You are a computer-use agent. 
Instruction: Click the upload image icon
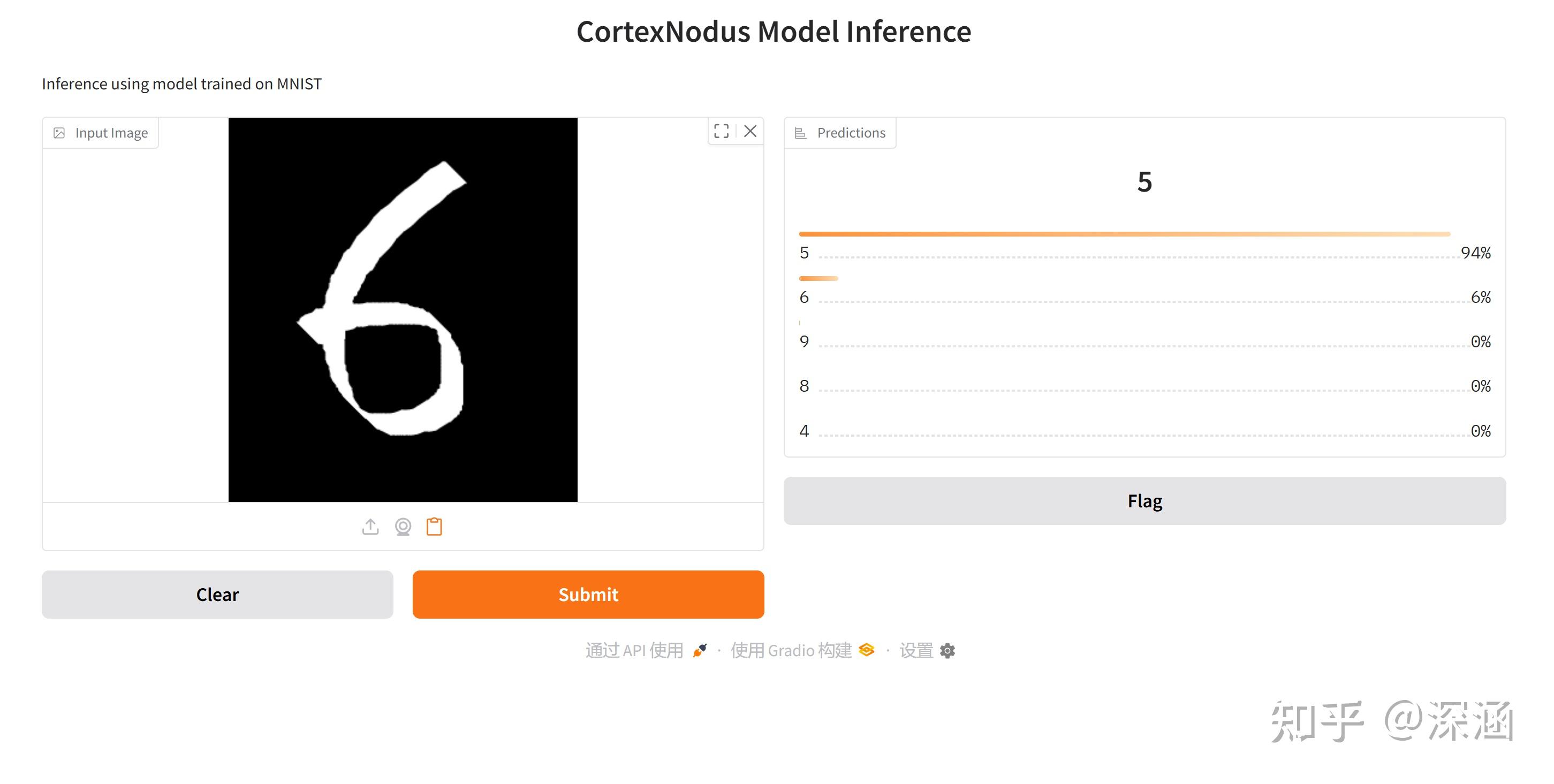tap(370, 527)
